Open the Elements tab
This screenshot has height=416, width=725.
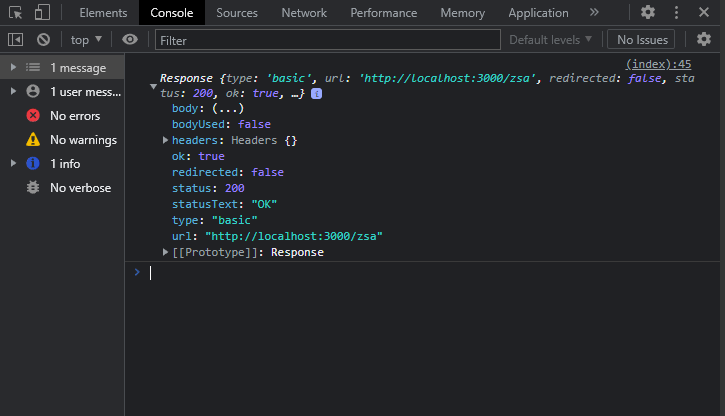point(103,13)
